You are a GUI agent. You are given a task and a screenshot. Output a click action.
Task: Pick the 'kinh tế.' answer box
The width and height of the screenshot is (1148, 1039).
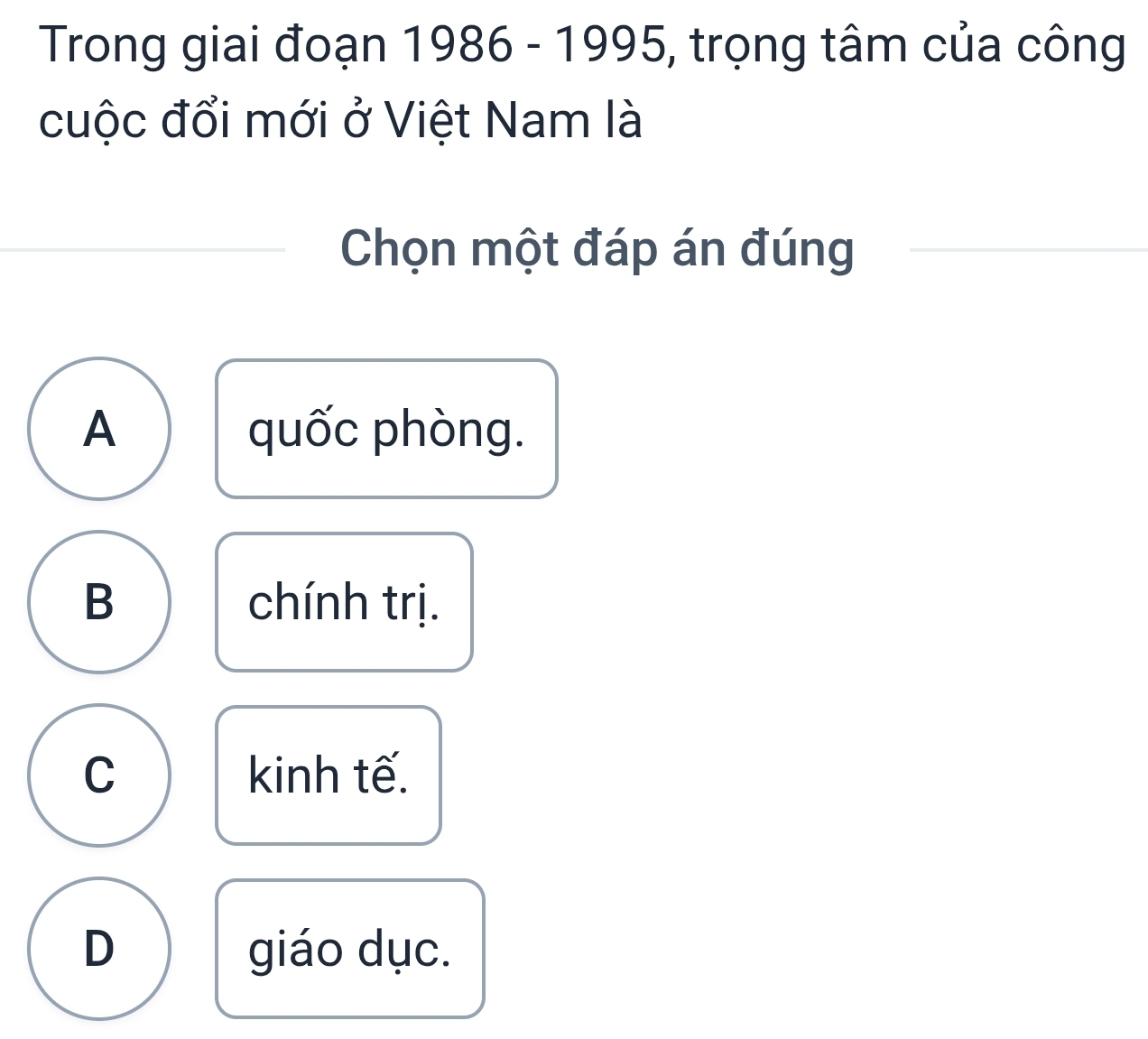[x=329, y=775]
